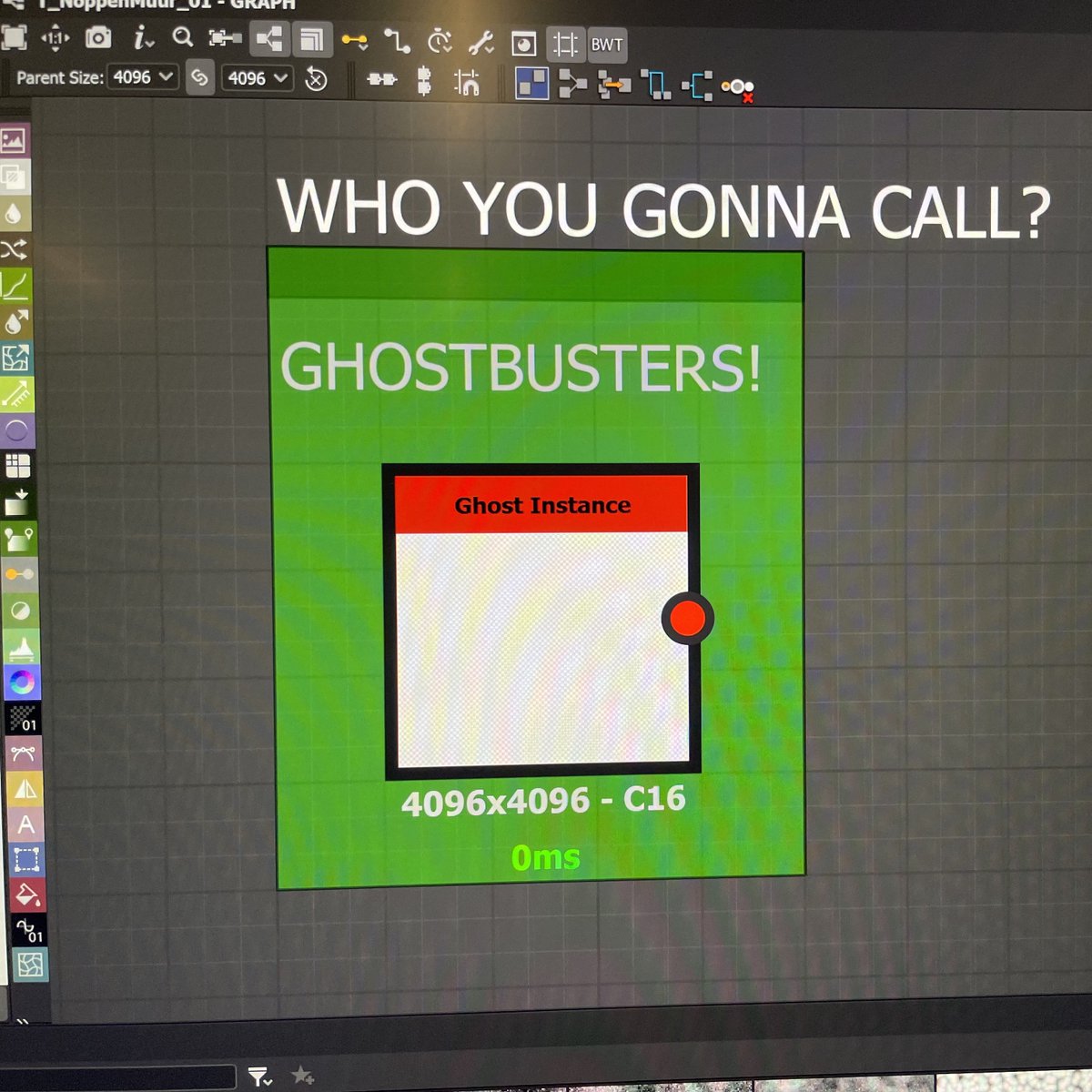Toggle the stacked frames display button

click(312, 40)
